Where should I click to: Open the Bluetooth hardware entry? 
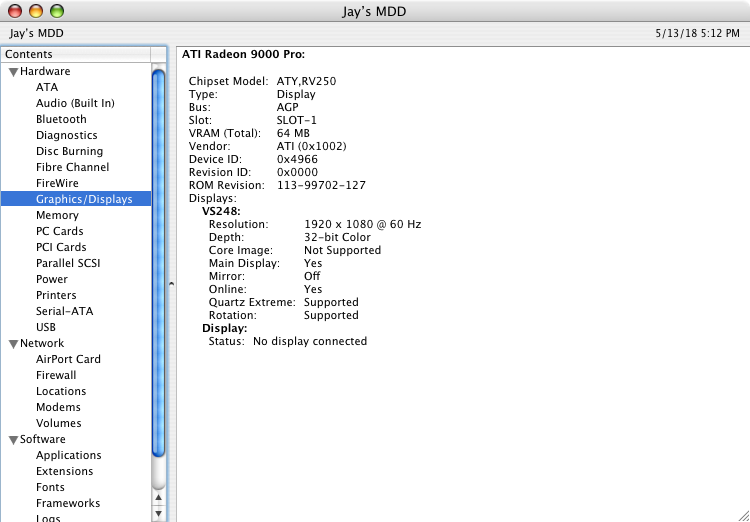61,119
